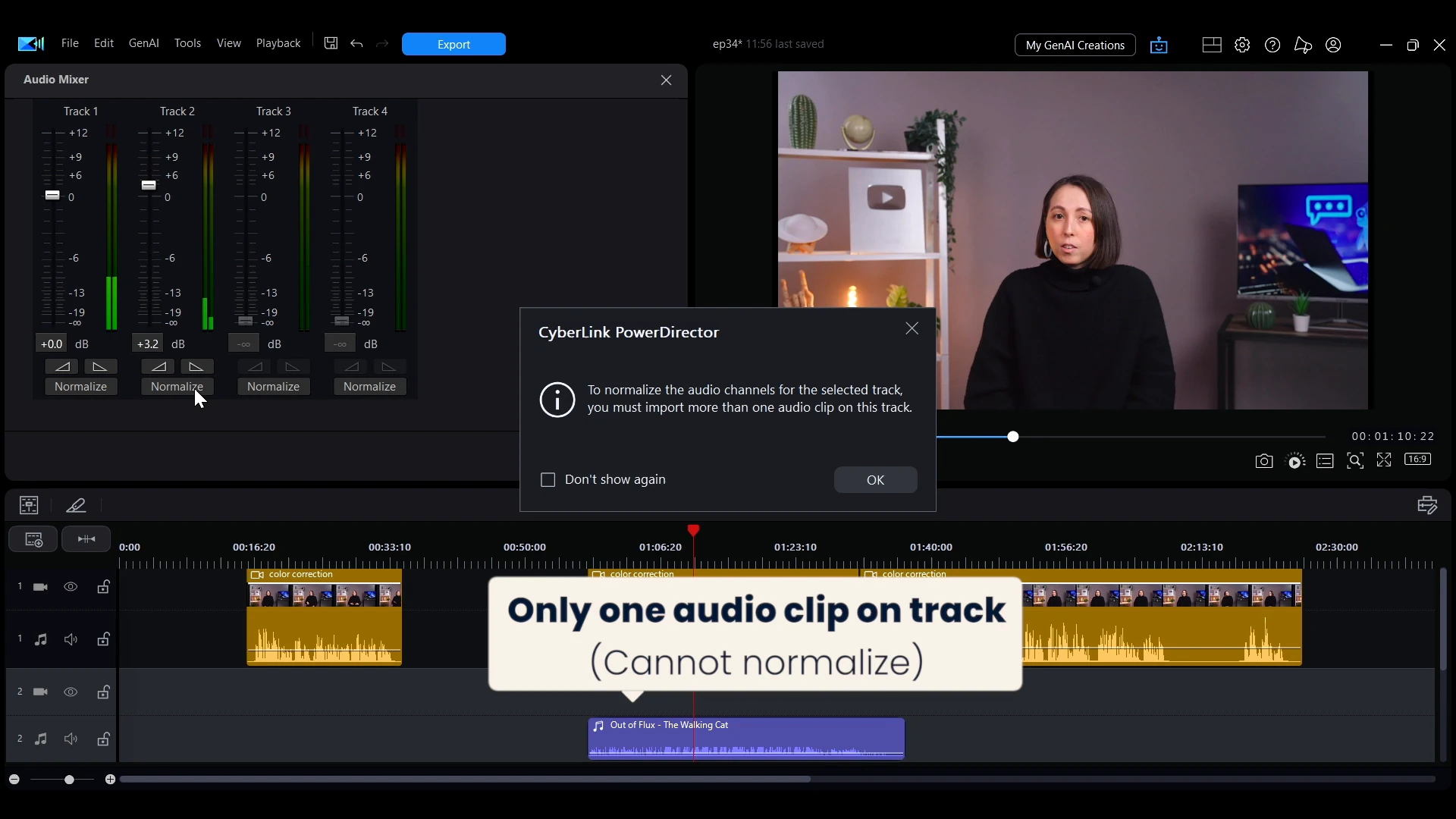Open the Audio Mixer tool icon
This screenshot has width=1456, height=819.
(x=29, y=505)
